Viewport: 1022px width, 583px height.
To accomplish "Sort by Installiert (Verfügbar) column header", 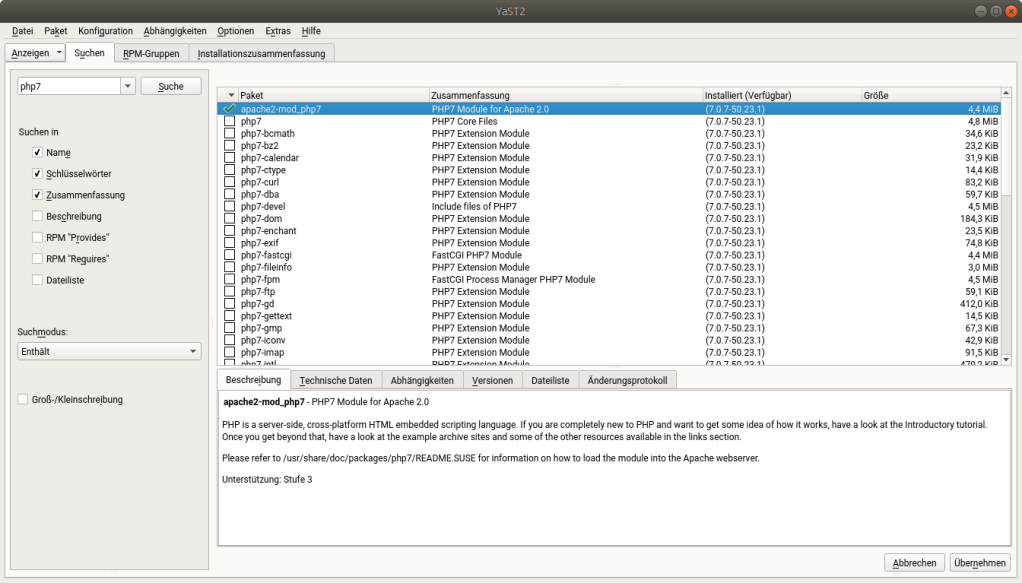I will click(782, 95).
